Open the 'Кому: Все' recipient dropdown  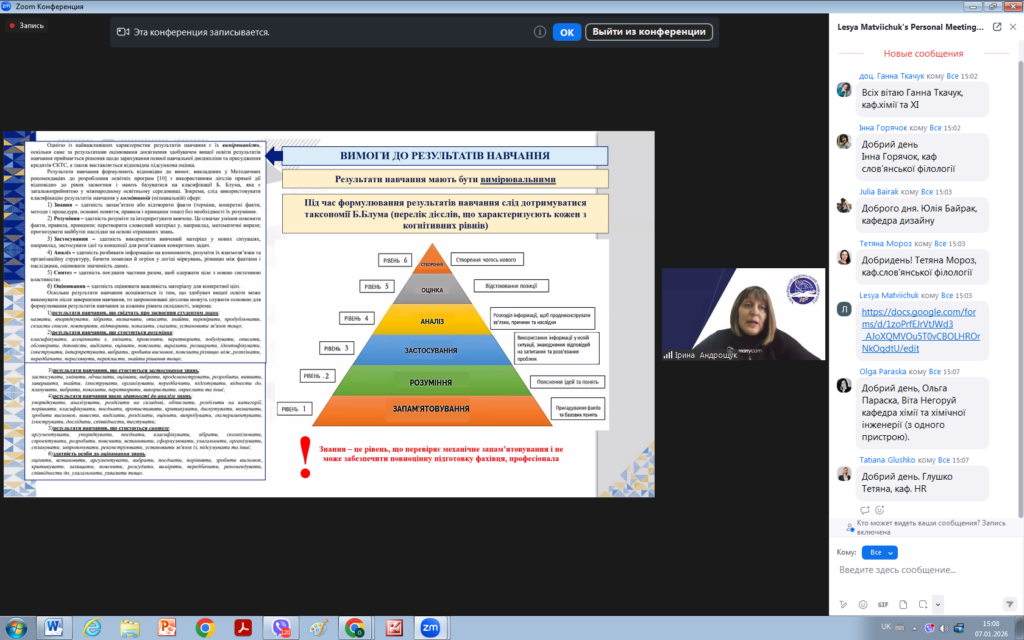[x=879, y=552]
